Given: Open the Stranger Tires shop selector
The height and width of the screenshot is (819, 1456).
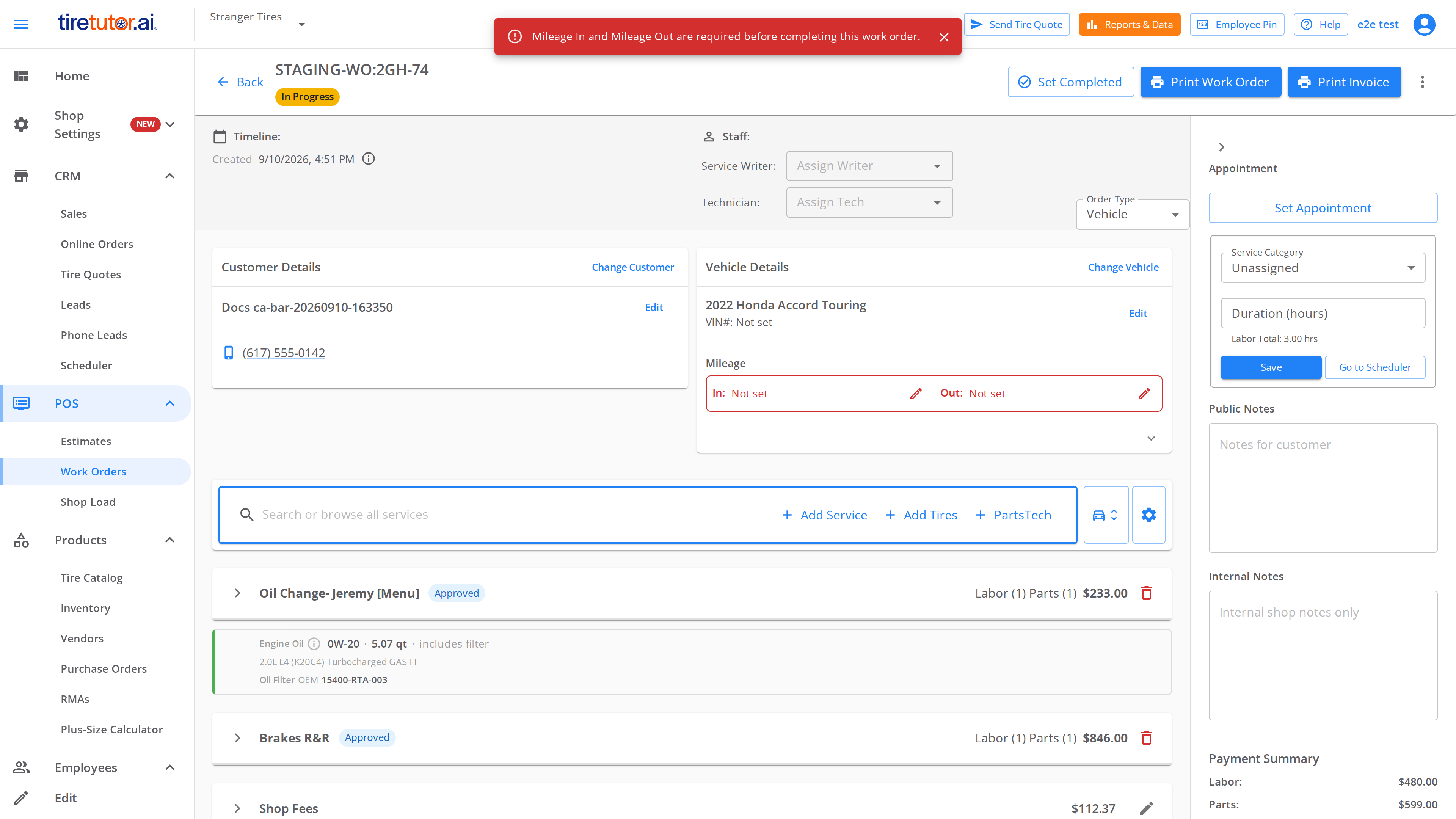Looking at the screenshot, I should coord(258,24).
